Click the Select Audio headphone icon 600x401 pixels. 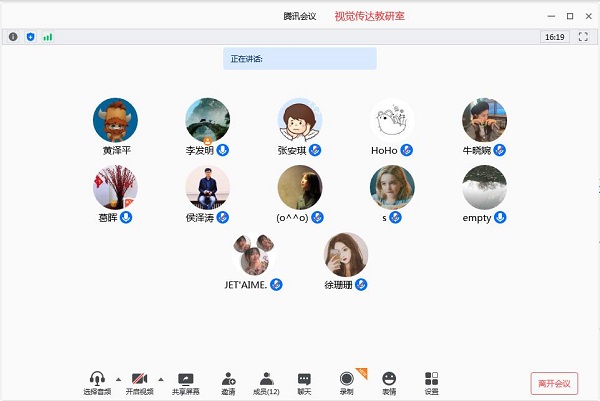97,379
